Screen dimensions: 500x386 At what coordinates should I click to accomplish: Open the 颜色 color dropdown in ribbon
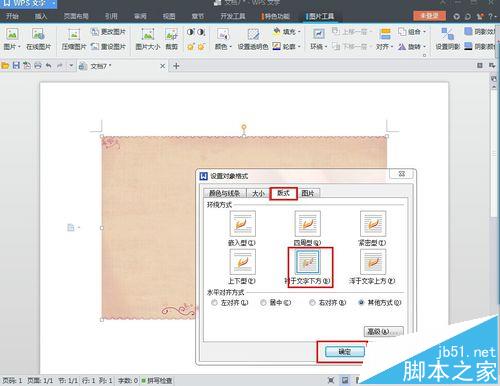tap(223, 39)
